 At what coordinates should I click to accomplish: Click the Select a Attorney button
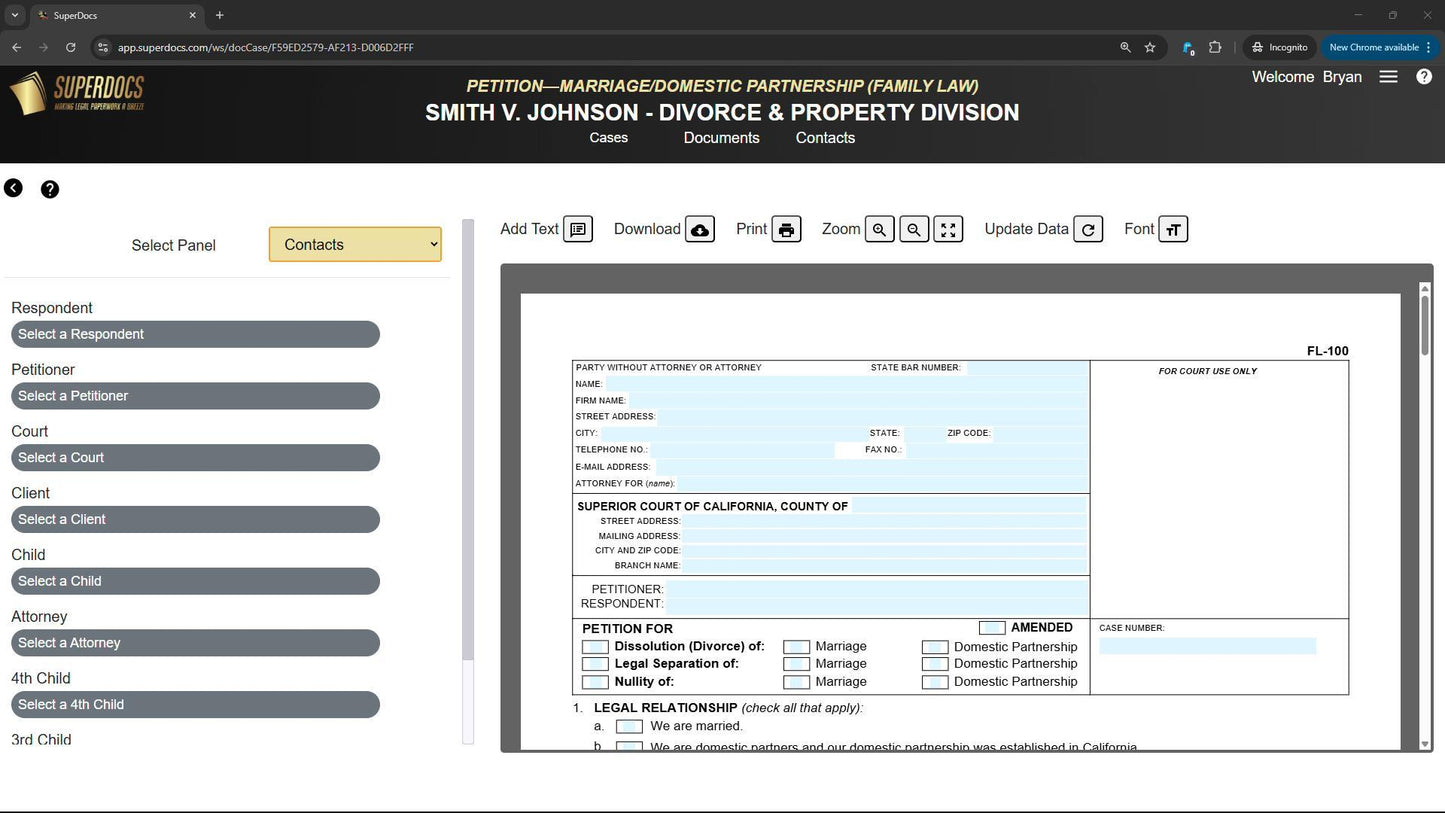195,643
